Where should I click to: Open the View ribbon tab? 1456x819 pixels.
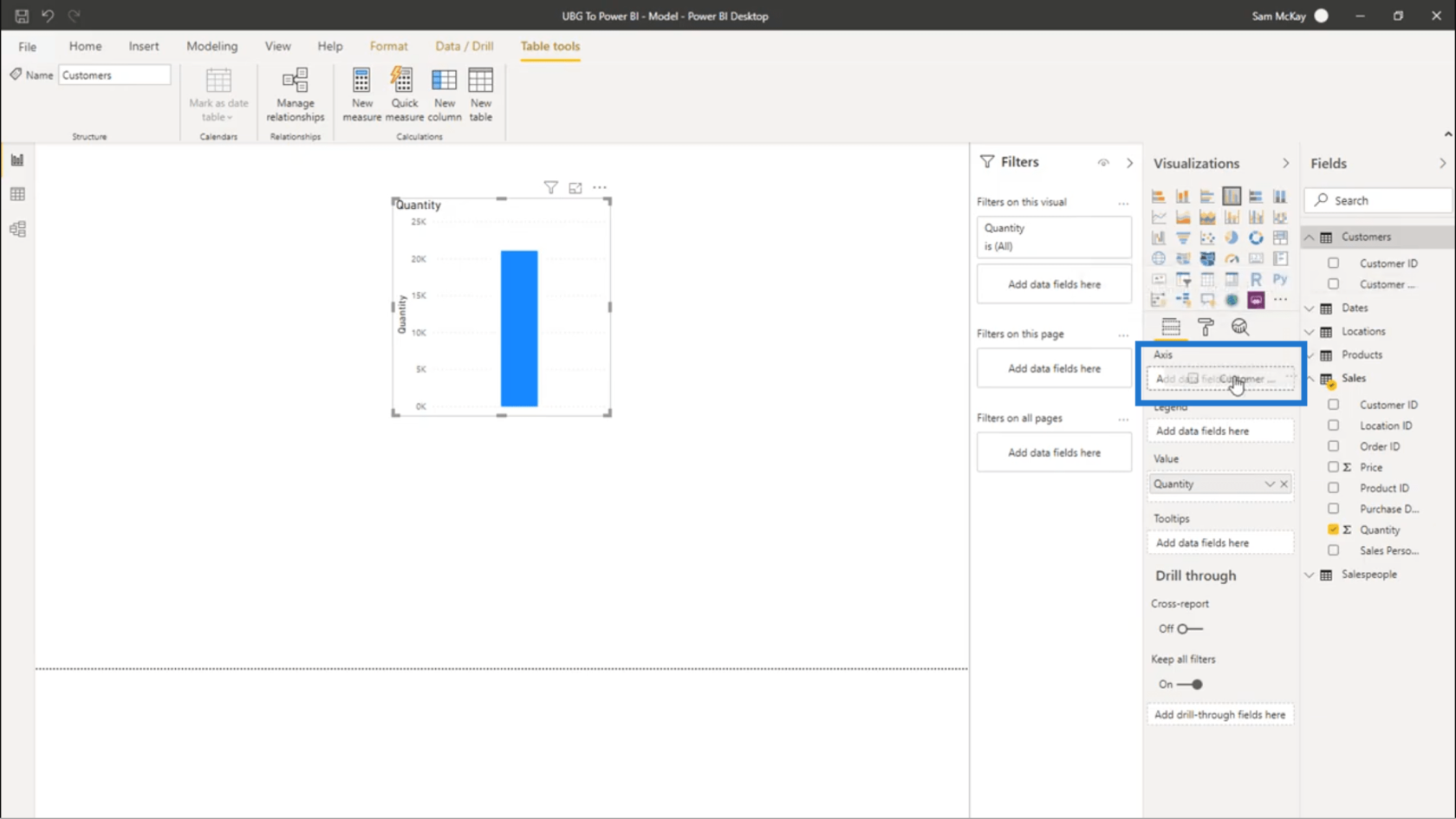(277, 46)
